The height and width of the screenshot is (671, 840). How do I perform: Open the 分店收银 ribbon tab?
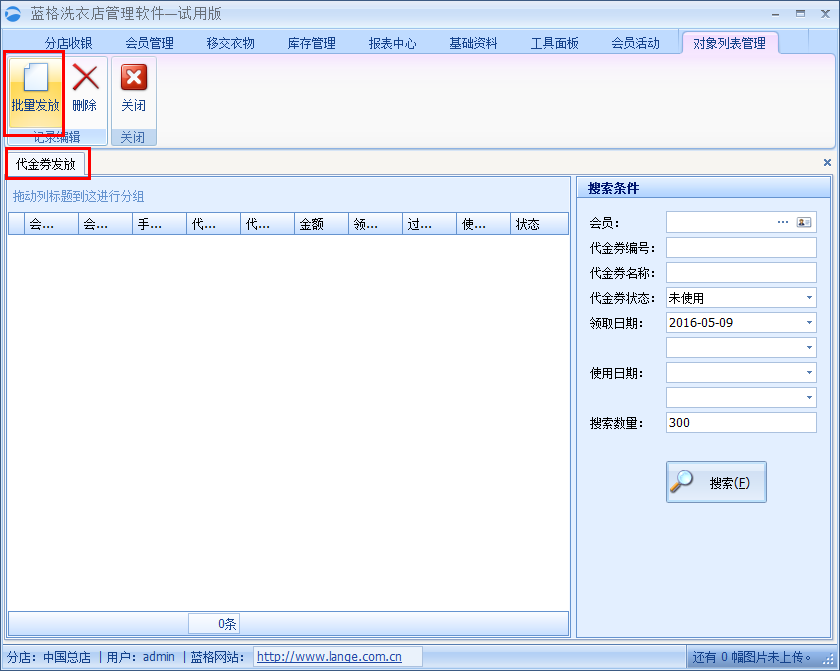tap(69, 43)
